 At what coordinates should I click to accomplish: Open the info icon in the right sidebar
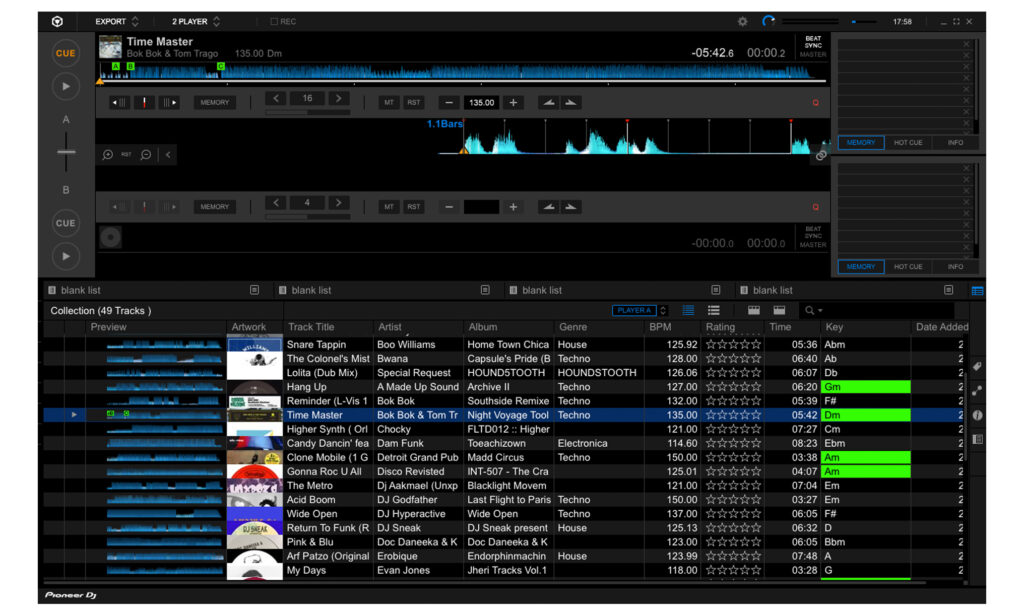pyautogui.click(x=977, y=414)
